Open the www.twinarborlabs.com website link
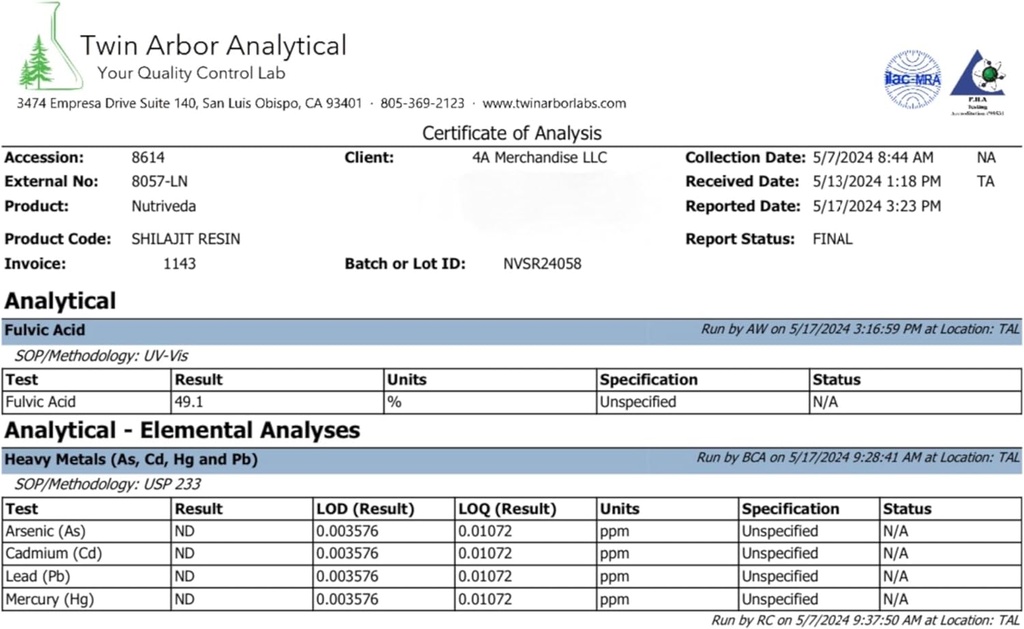The image size is (1024, 629). pyautogui.click(x=554, y=103)
